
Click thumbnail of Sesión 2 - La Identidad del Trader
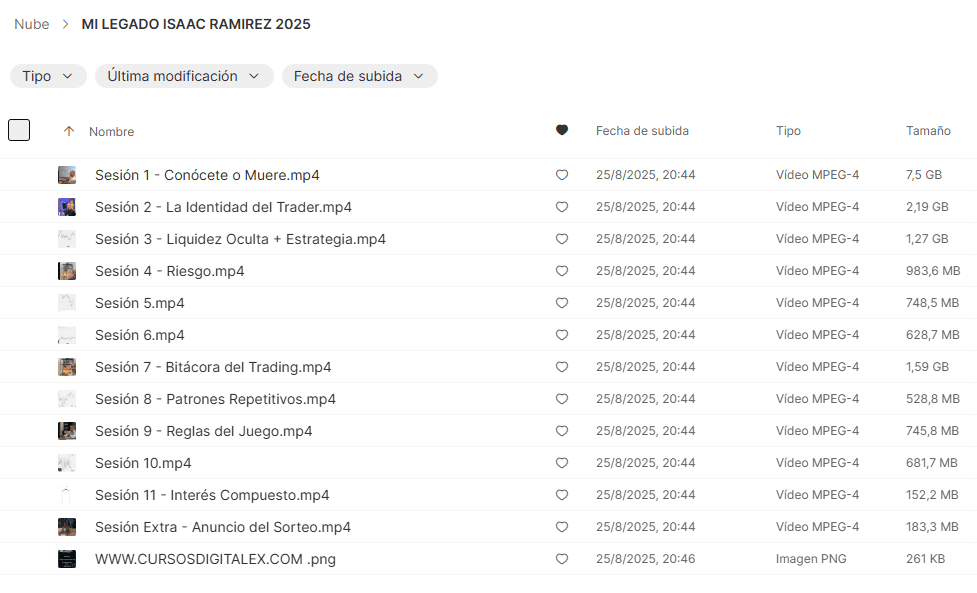(67, 207)
